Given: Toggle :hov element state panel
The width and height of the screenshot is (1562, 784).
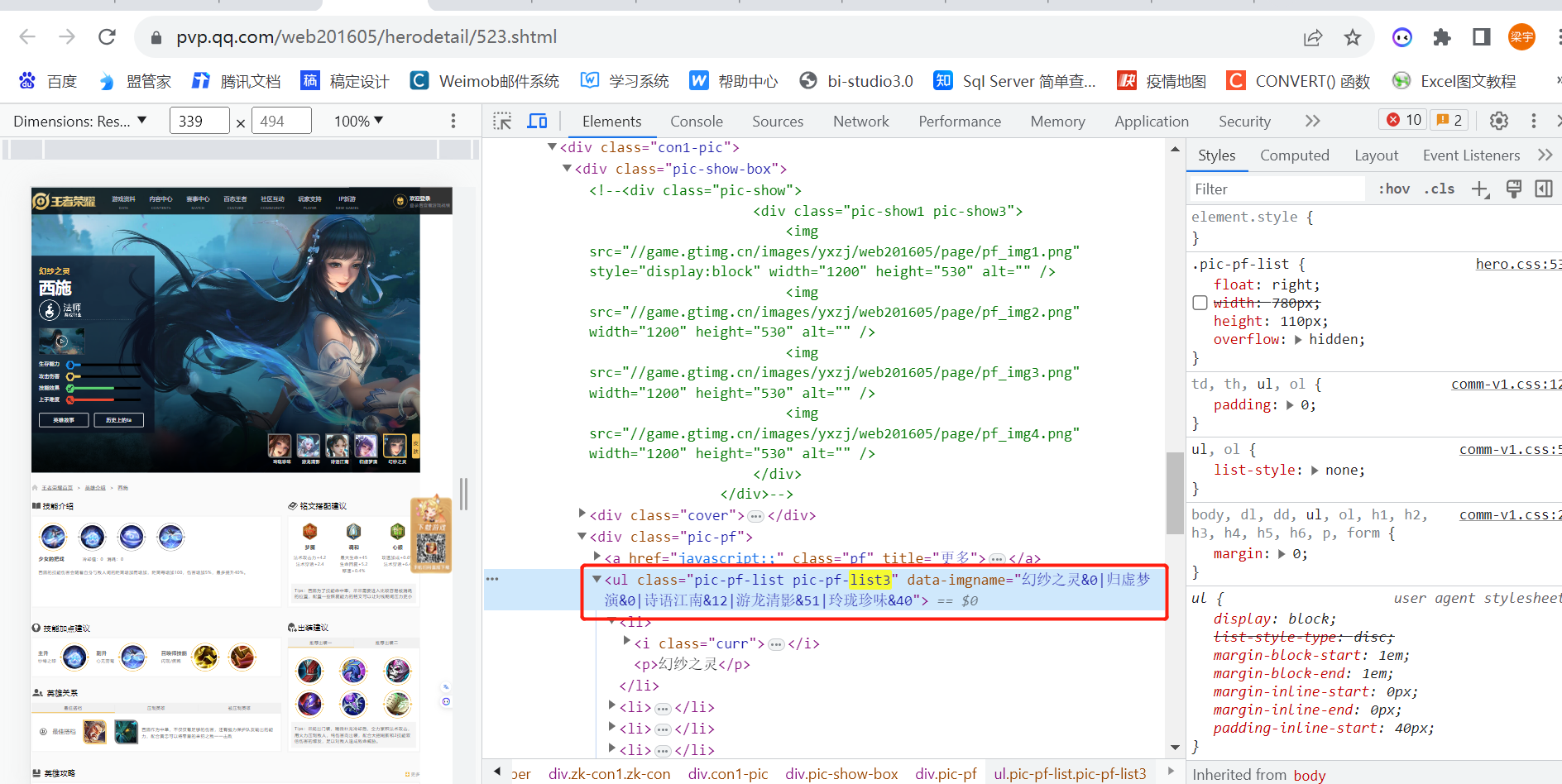Looking at the screenshot, I should click(x=1394, y=189).
